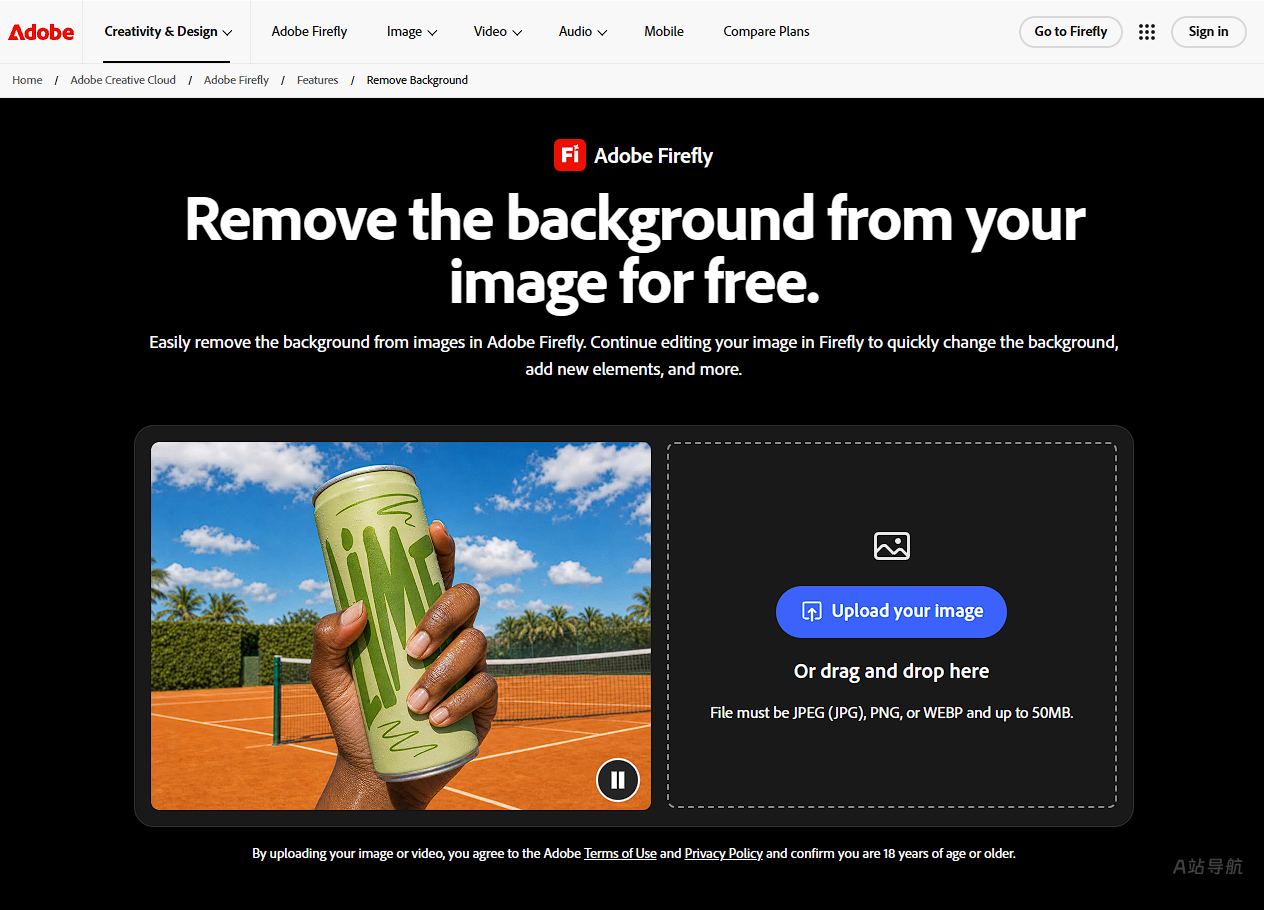The height and width of the screenshot is (910, 1264).
Task: Click the Upload your image button
Action: 891,611
